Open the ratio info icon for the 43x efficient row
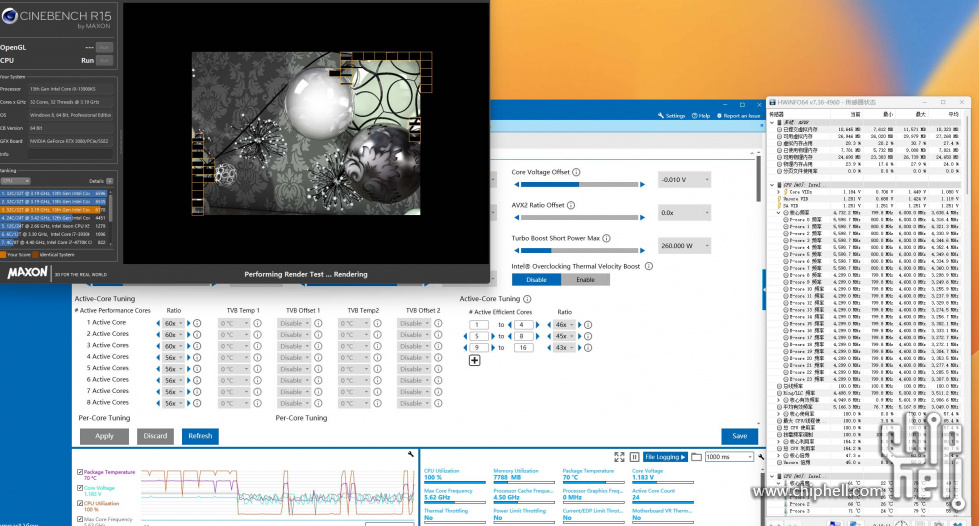 pyautogui.click(x=588, y=348)
